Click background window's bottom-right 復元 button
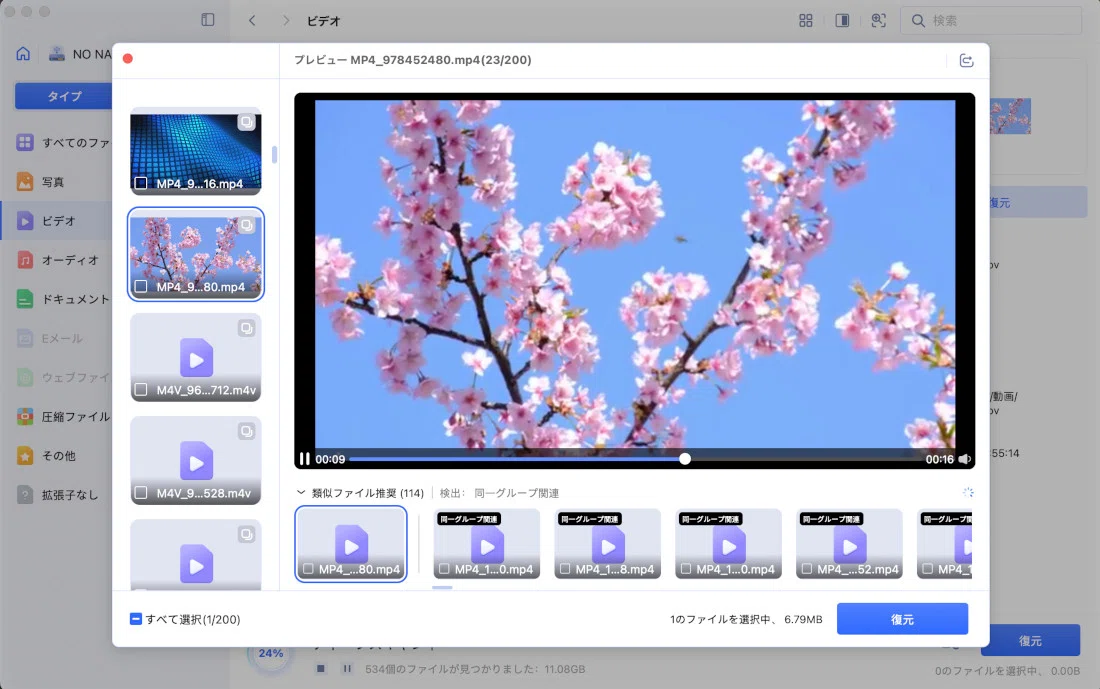This screenshot has height=689, width=1100. tap(1030, 641)
